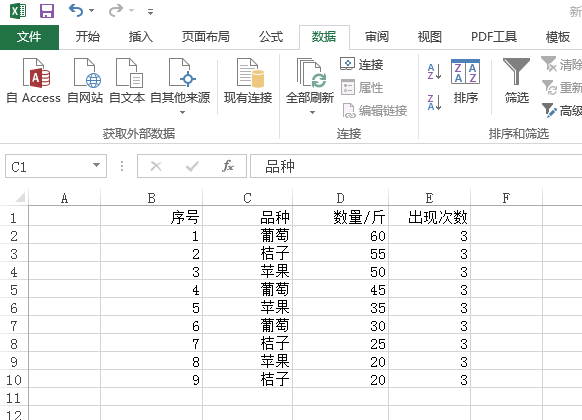The width and height of the screenshot is (582, 420).
Task: Switch to the 公式 tab
Action: (271, 37)
